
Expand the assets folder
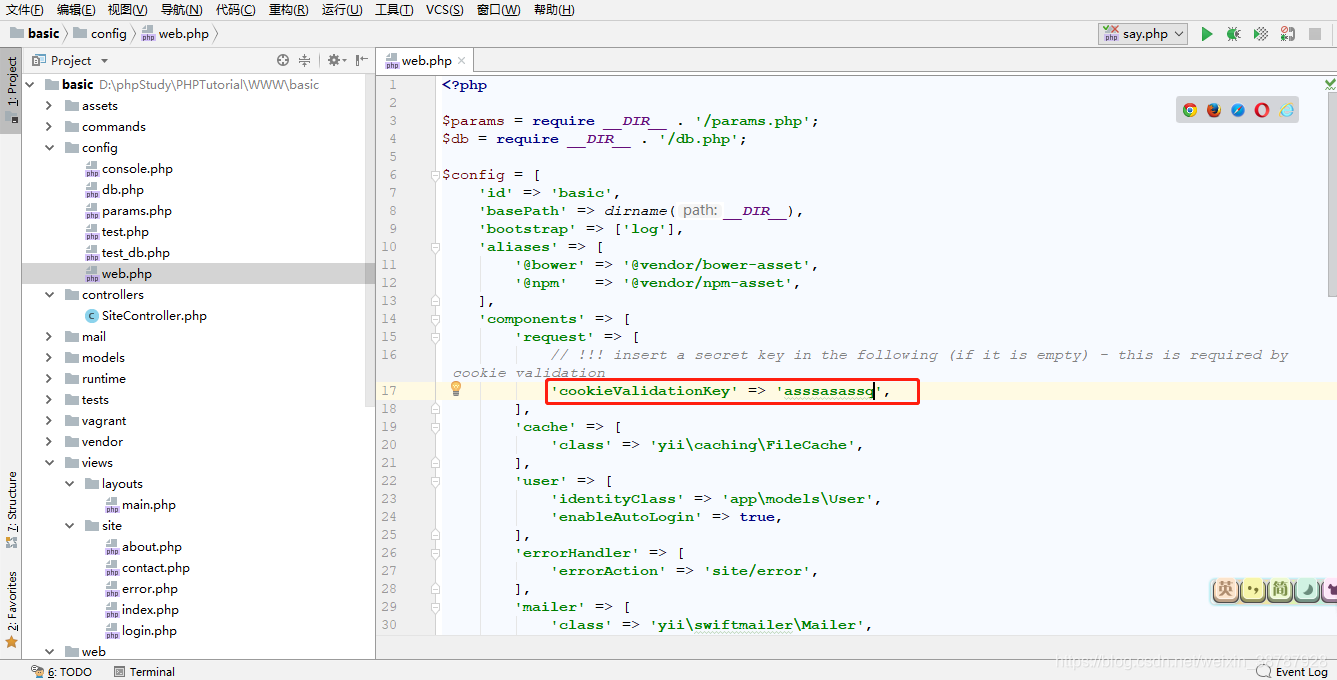pyautogui.click(x=49, y=106)
